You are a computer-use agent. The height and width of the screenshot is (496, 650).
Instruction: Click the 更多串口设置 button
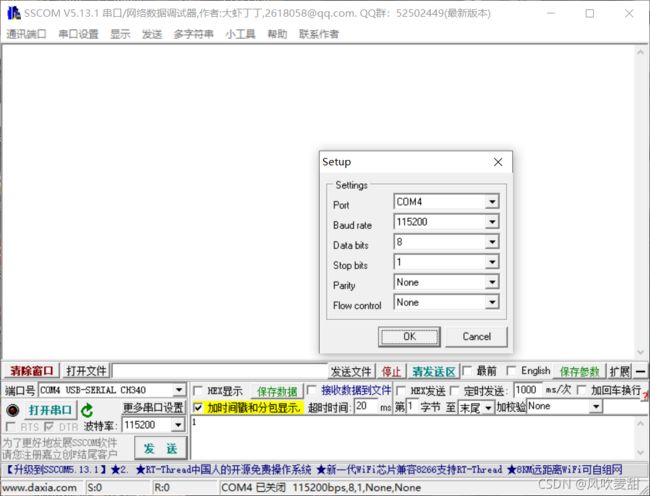click(153, 408)
